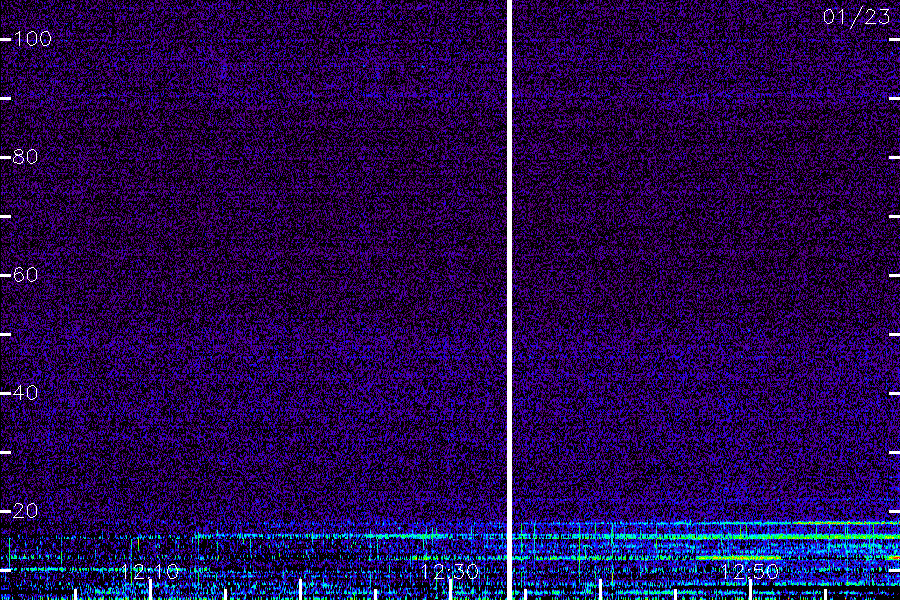Click the 80 frequency axis label
Image resolution: width=900 pixels, height=600 pixels.
coord(25,157)
